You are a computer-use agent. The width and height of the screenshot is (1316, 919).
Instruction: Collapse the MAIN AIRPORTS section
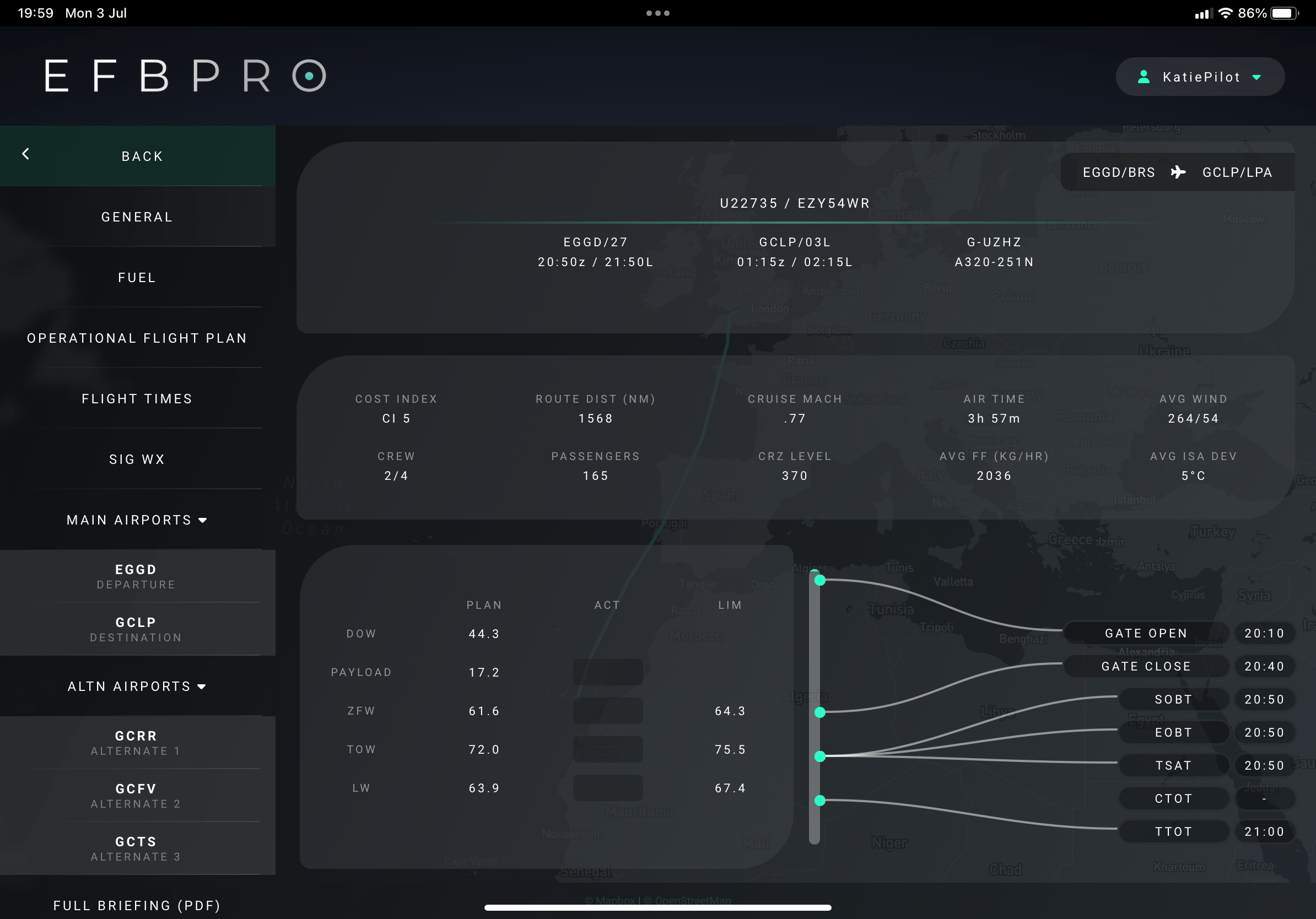tap(203, 520)
